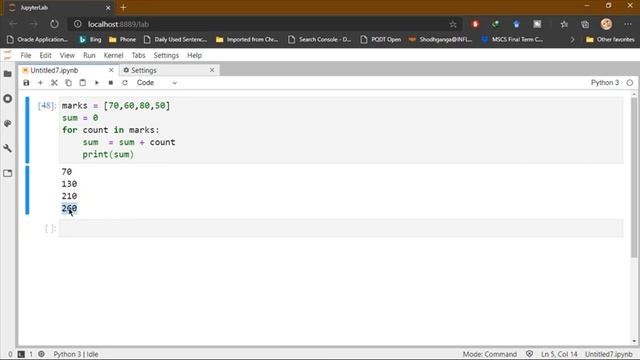
Task: Open the Settings menu
Action: click(166, 55)
